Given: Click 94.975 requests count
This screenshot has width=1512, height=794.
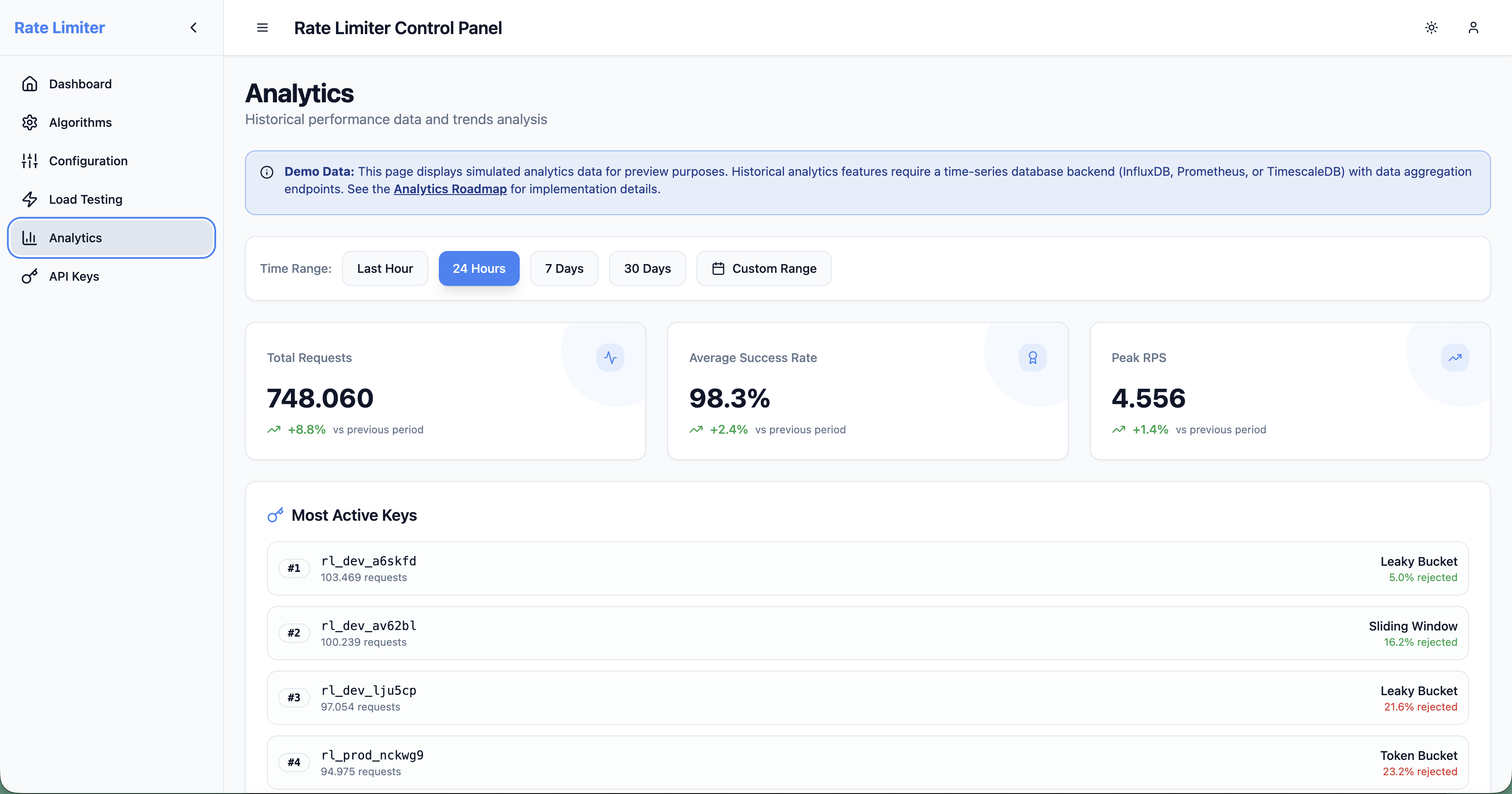Looking at the screenshot, I should pos(361,772).
